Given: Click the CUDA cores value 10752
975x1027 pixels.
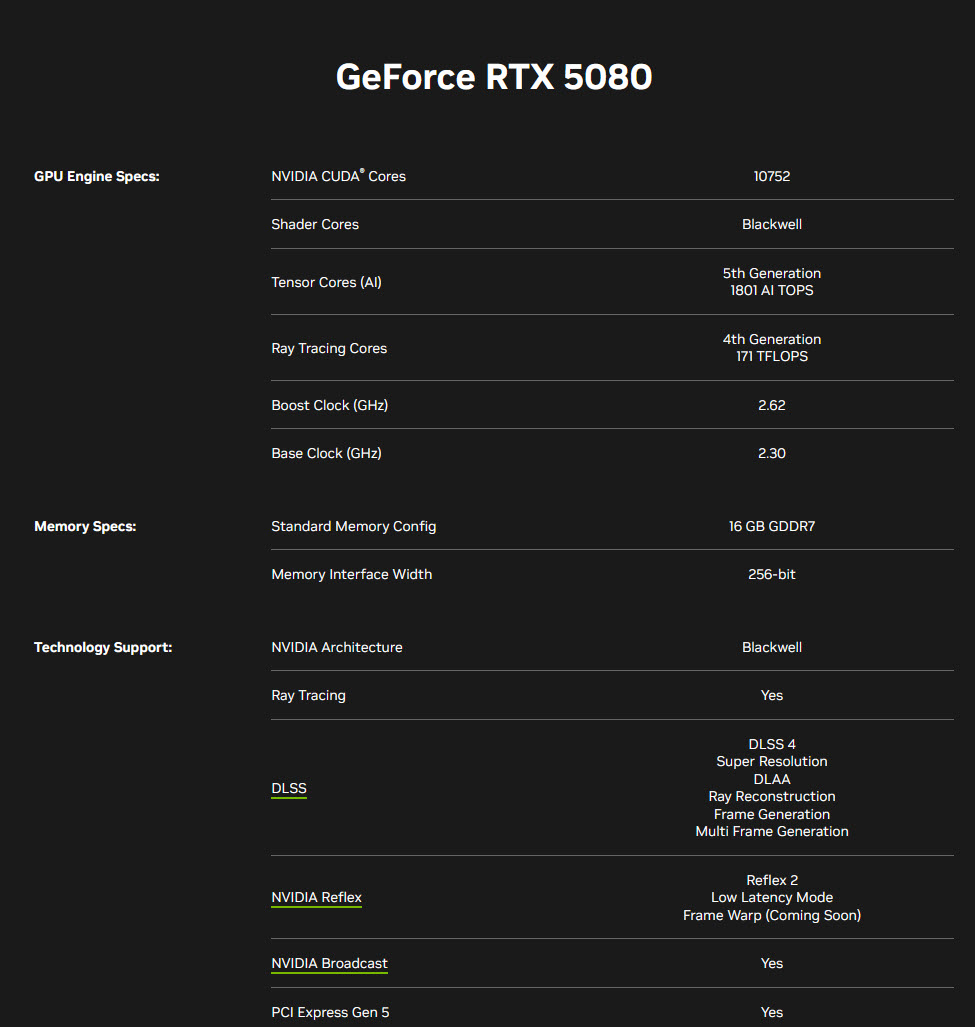Looking at the screenshot, I should pyautogui.click(x=771, y=176).
